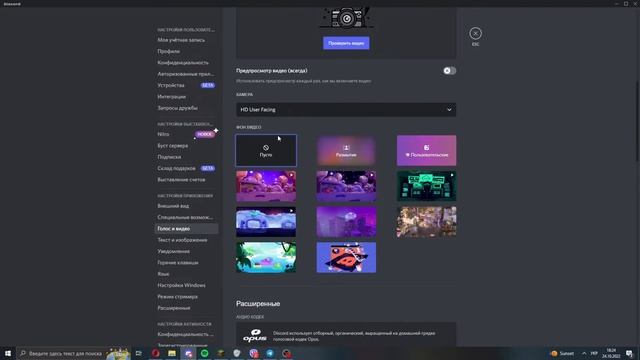640x360 pixels.
Task: Choose the Пользовательские custom background tile
Action: 427,151
